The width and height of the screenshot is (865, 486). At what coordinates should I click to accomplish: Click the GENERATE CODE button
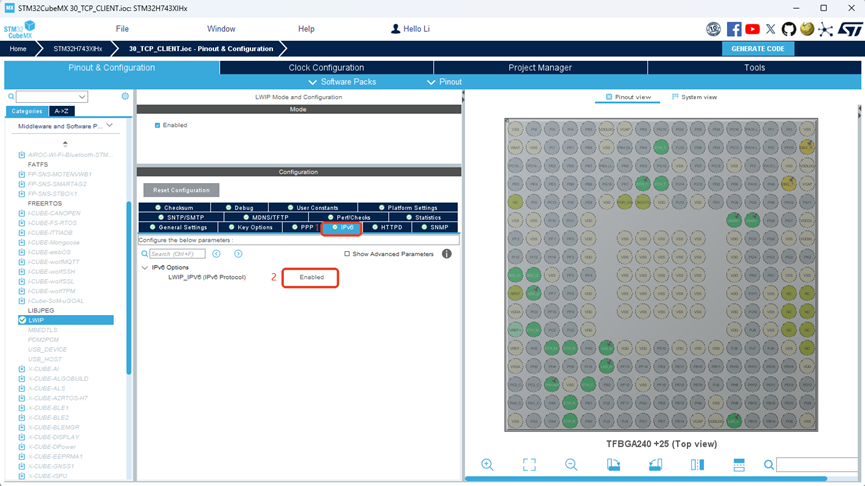tap(757, 49)
